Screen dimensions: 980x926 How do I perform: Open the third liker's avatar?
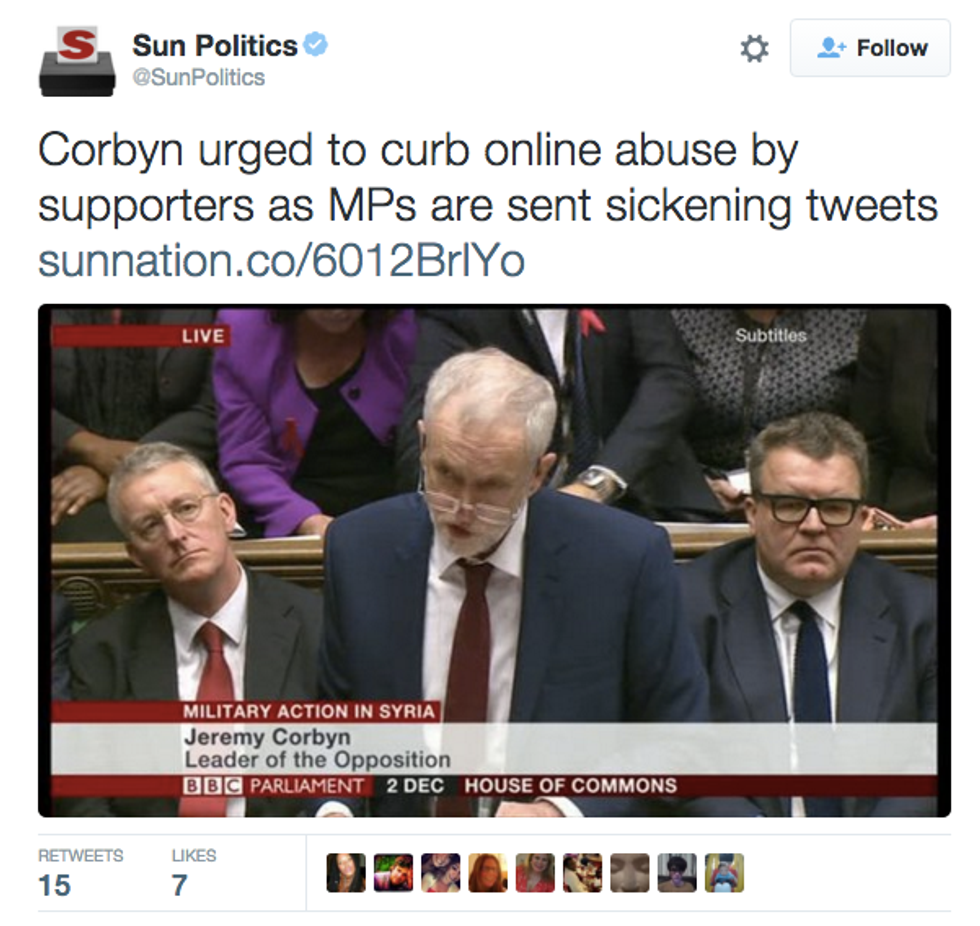pos(441,873)
